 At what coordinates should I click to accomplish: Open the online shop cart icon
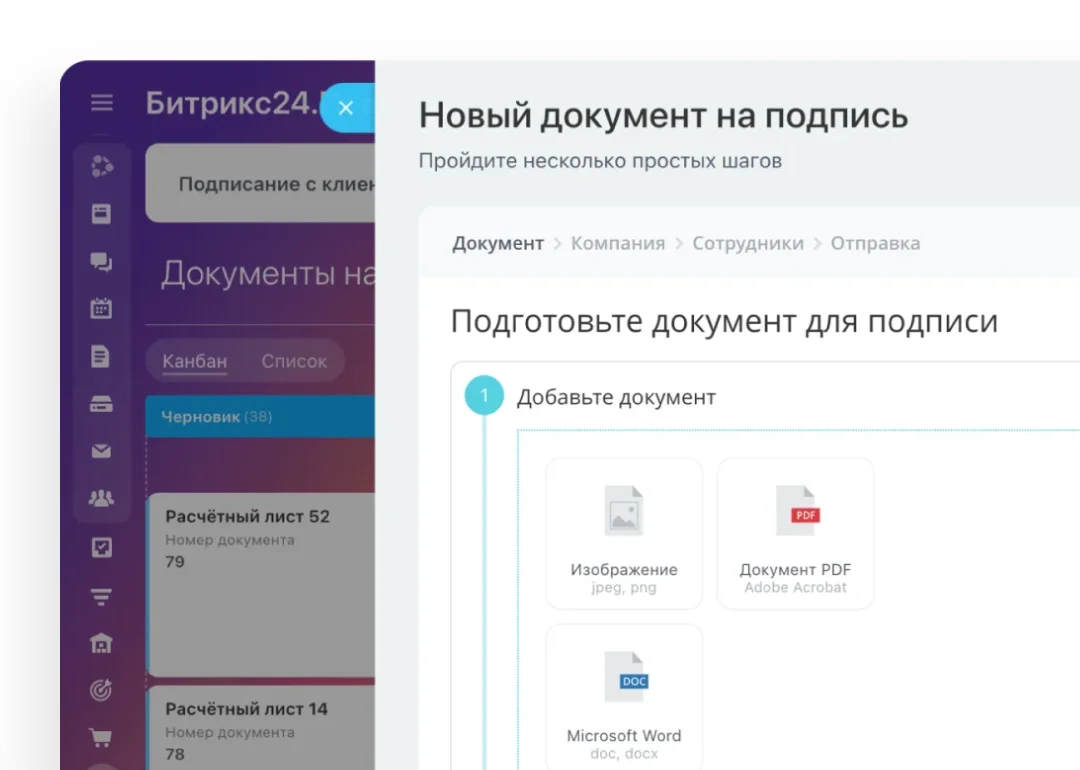101,735
